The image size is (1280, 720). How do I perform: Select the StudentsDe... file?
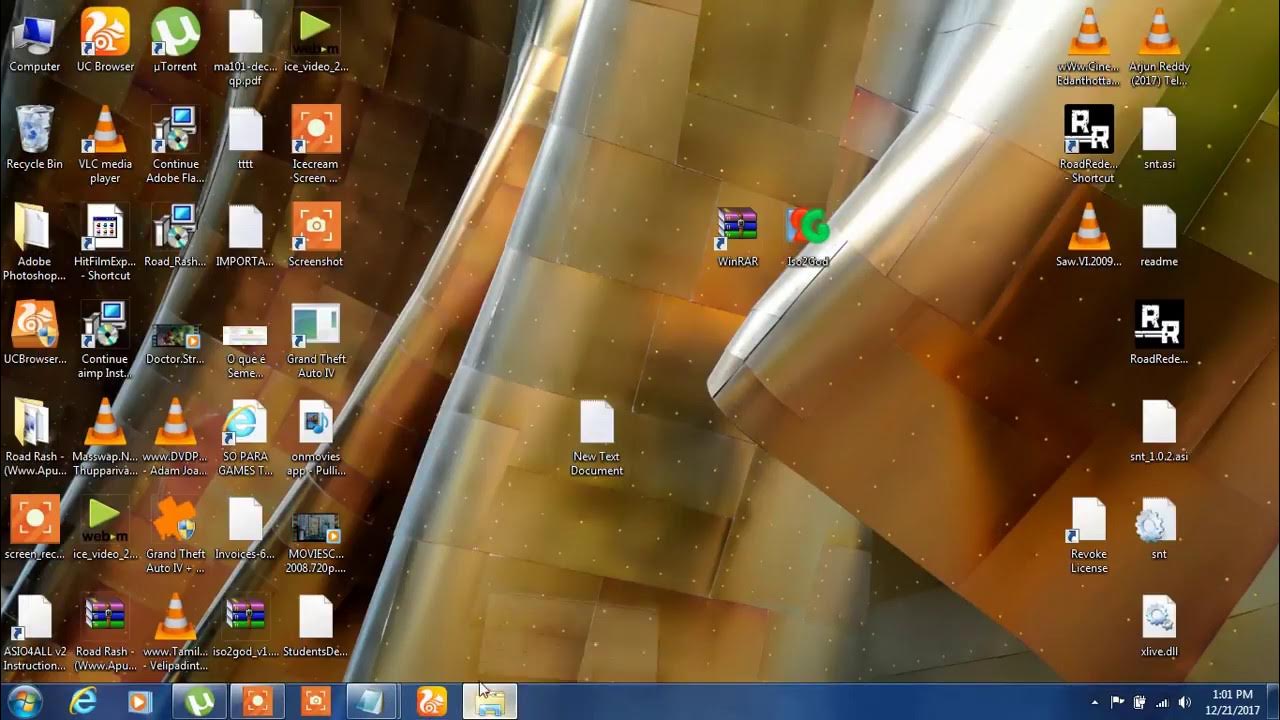click(316, 626)
